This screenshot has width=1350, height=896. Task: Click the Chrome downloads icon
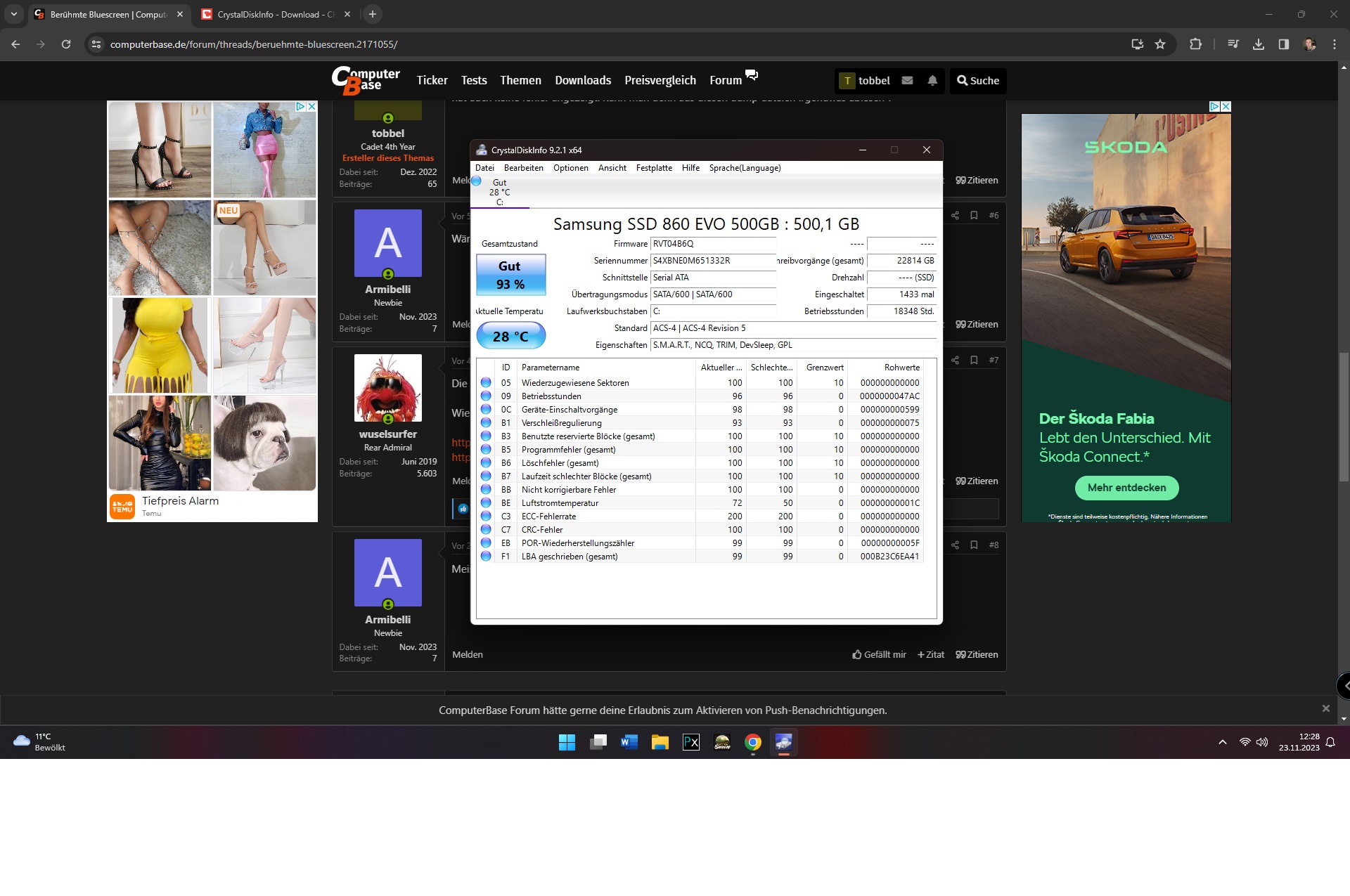point(1259,44)
